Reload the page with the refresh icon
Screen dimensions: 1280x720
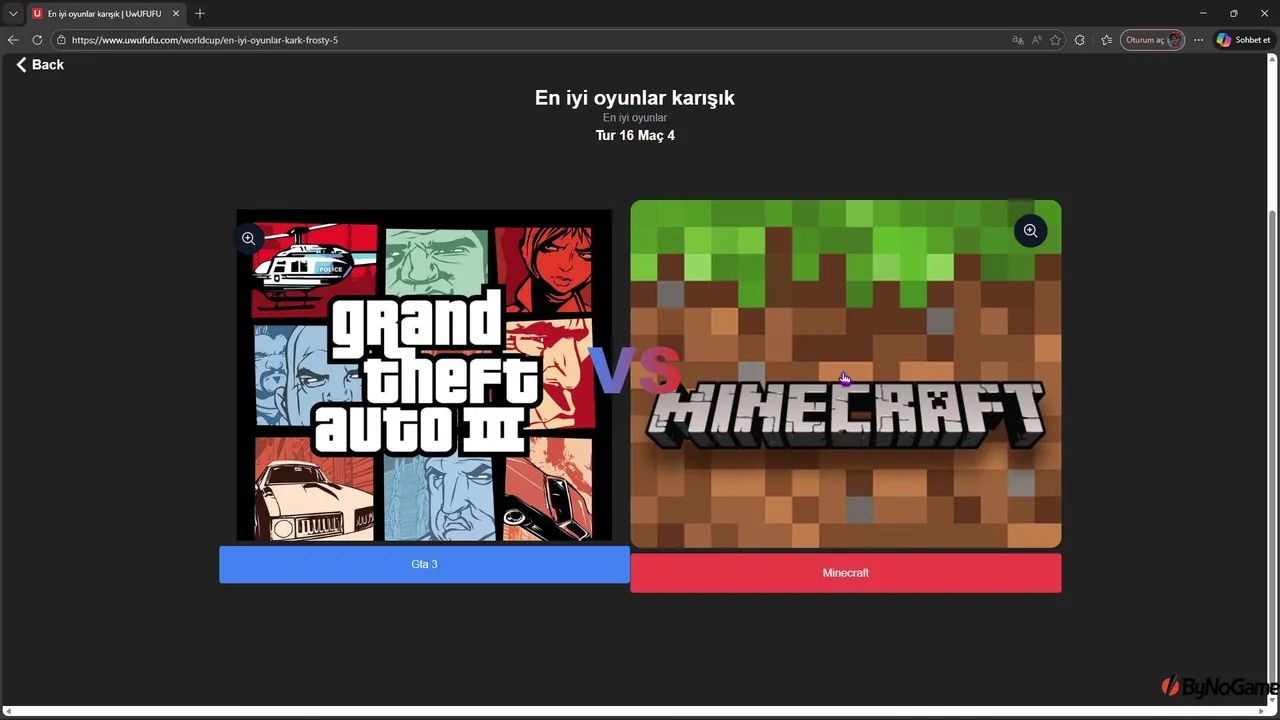coord(37,40)
